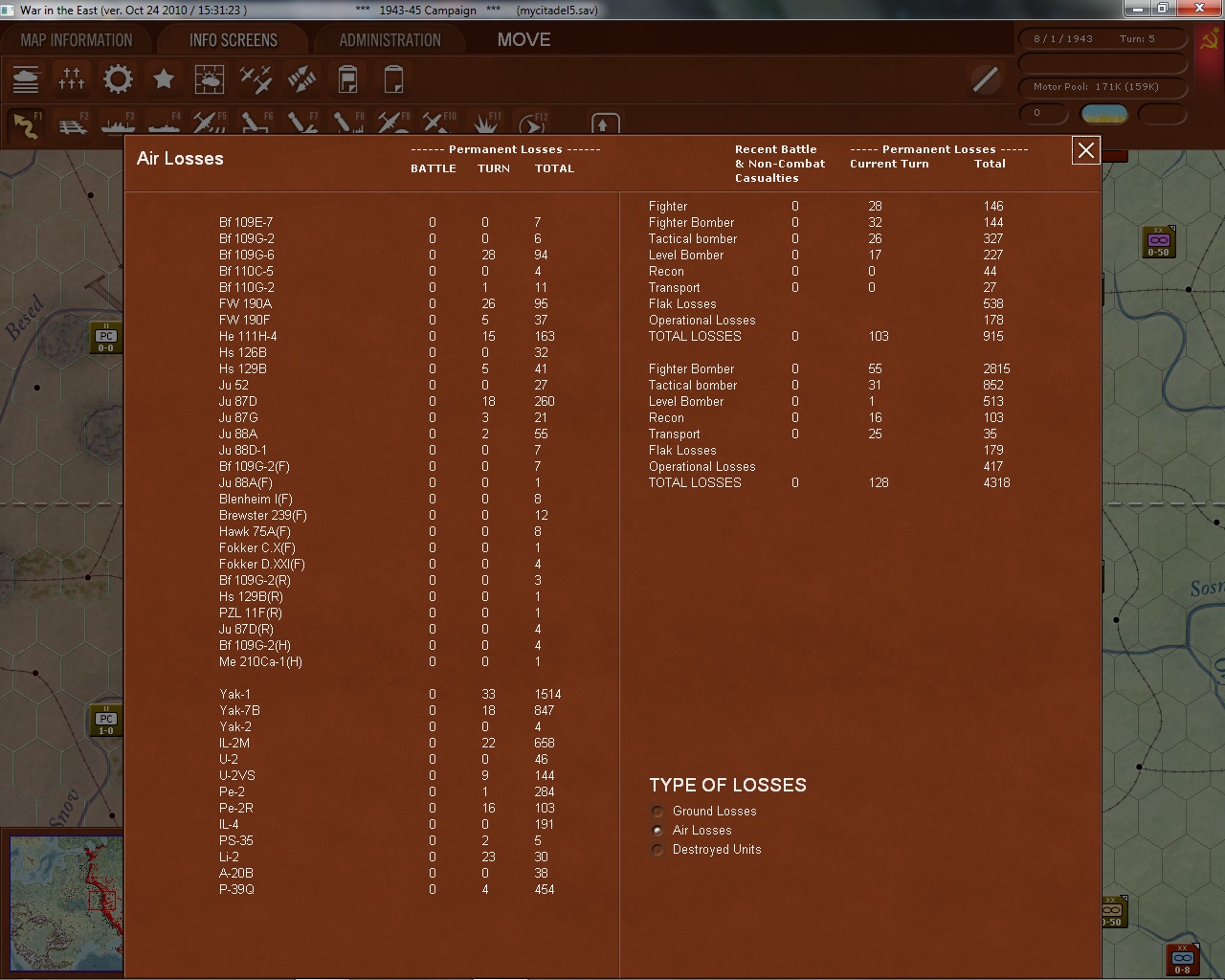Click the Brewster 239(F) row label
Image resolution: width=1225 pixels, height=980 pixels.
click(x=262, y=515)
